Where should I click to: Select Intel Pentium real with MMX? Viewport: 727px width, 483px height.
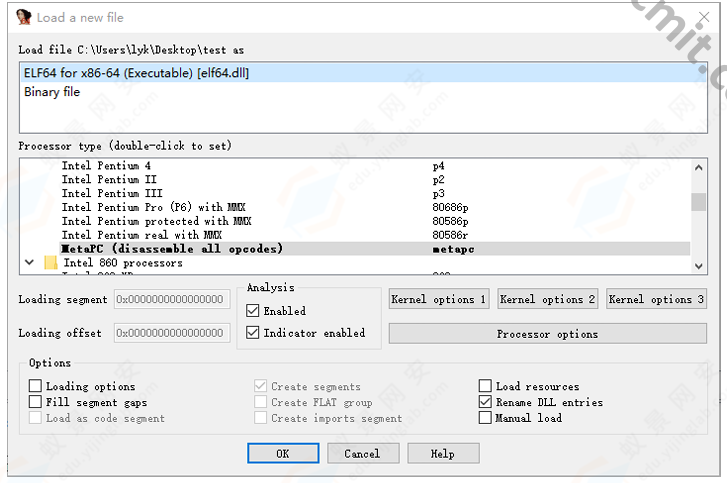point(142,235)
